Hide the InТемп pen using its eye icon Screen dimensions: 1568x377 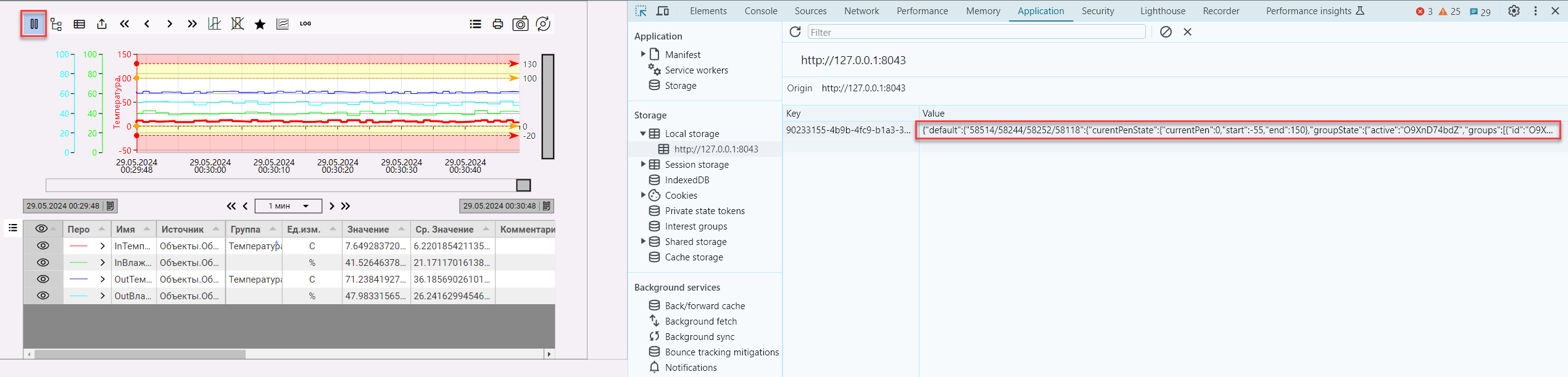pos(43,246)
